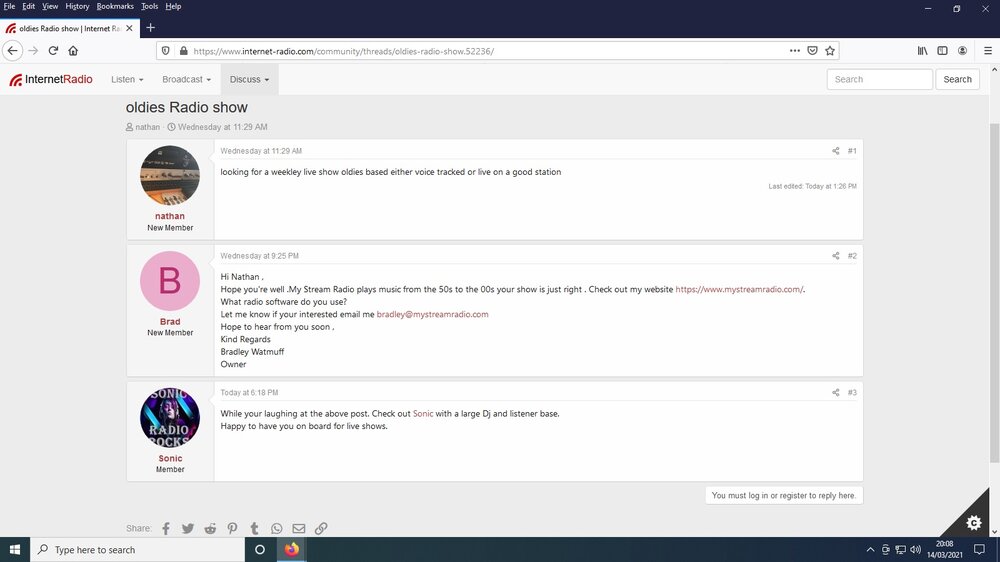This screenshot has width=1000, height=562.
Task: Click the Firefox icon on taskbar
Action: 291,549
